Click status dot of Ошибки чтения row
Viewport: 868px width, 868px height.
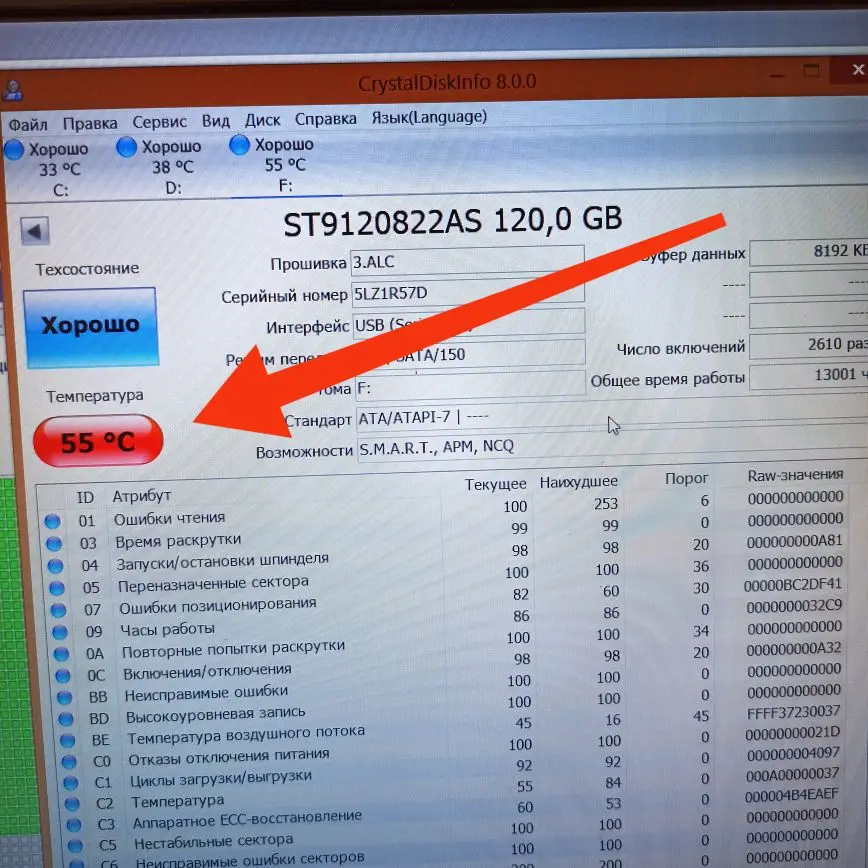pyautogui.click(x=53, y=521)
